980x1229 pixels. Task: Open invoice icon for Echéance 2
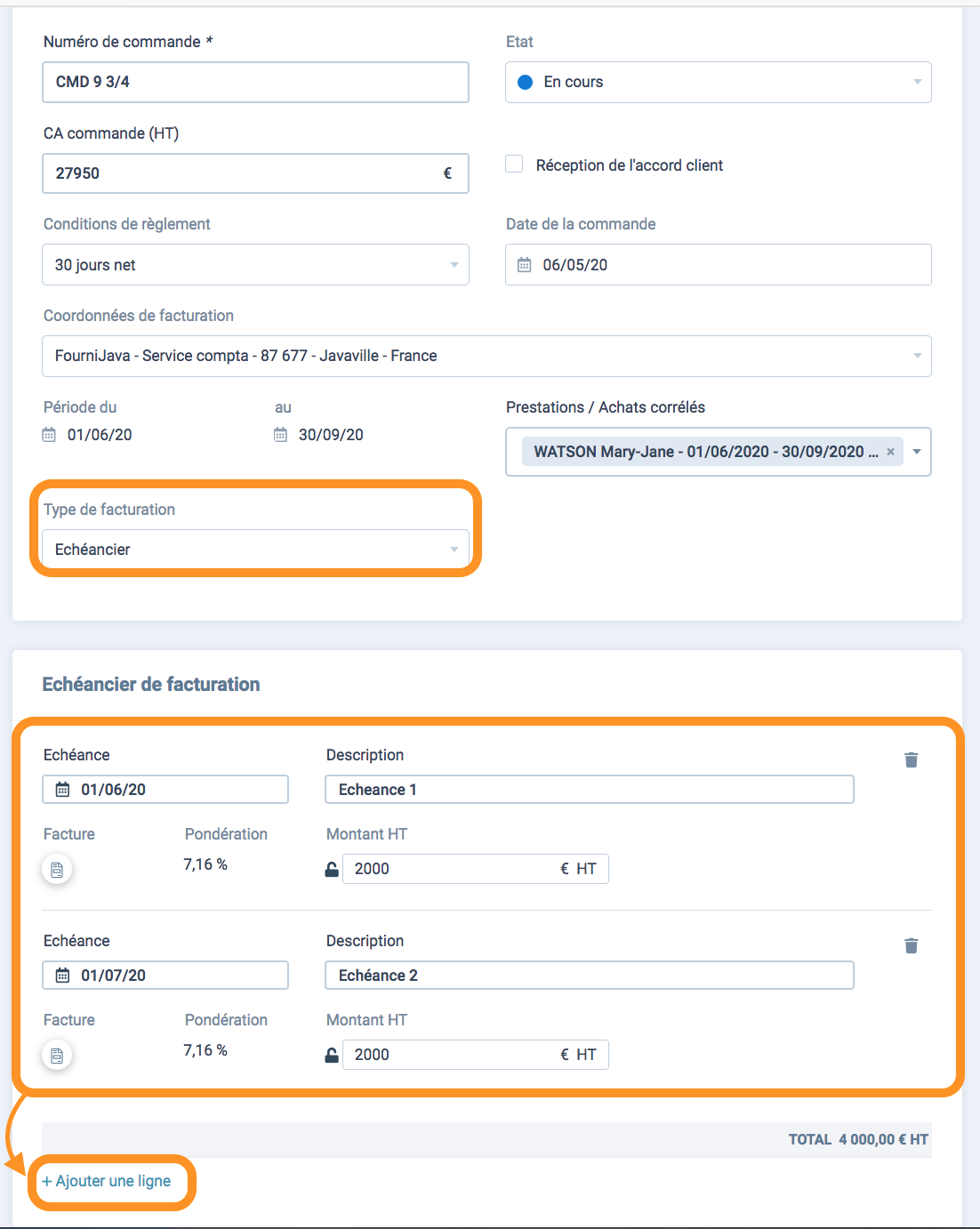coord(57,1056)
